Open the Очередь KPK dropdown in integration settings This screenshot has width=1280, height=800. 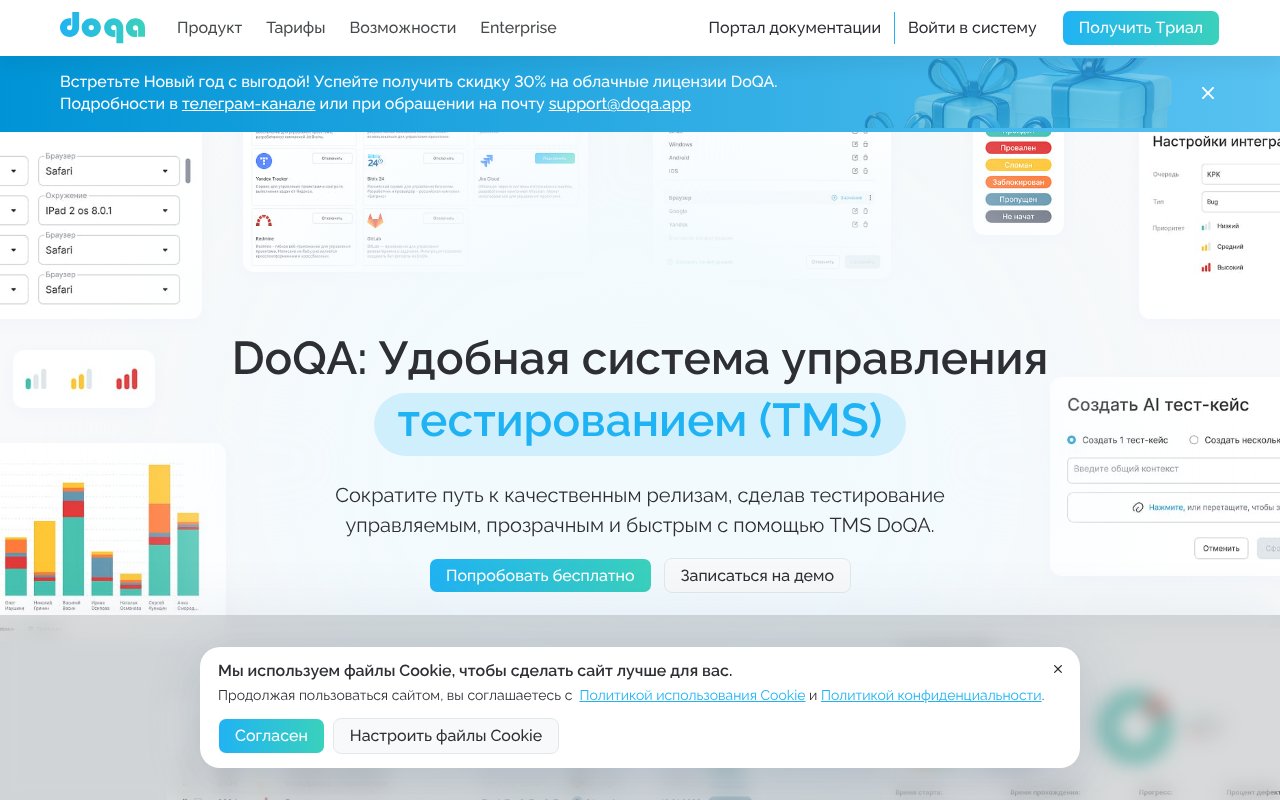click(x=1241, y=174)
